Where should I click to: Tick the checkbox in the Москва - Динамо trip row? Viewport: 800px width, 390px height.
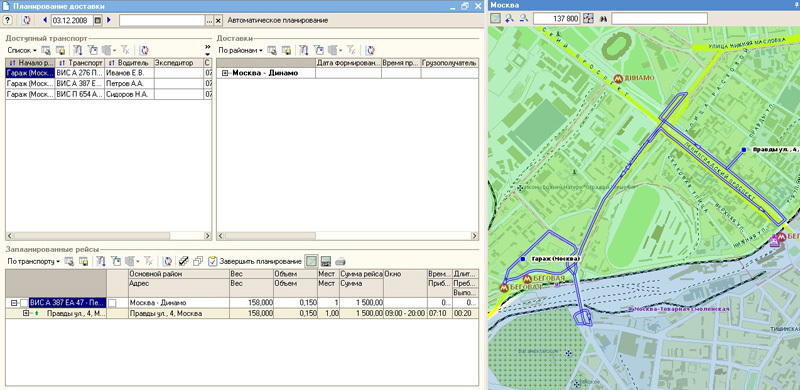tap(112, 303)
